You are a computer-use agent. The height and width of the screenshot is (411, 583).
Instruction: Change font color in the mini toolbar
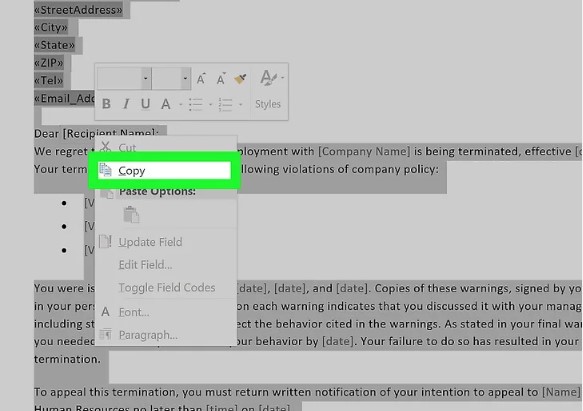pos(166,104)
